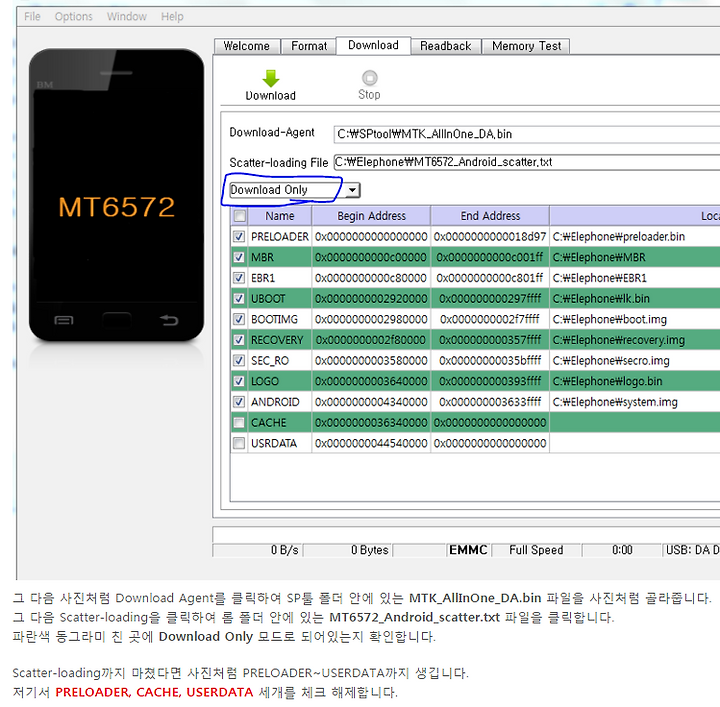Open the Help menu
Viewport: 720px width, 707px height.
(172, 17)
